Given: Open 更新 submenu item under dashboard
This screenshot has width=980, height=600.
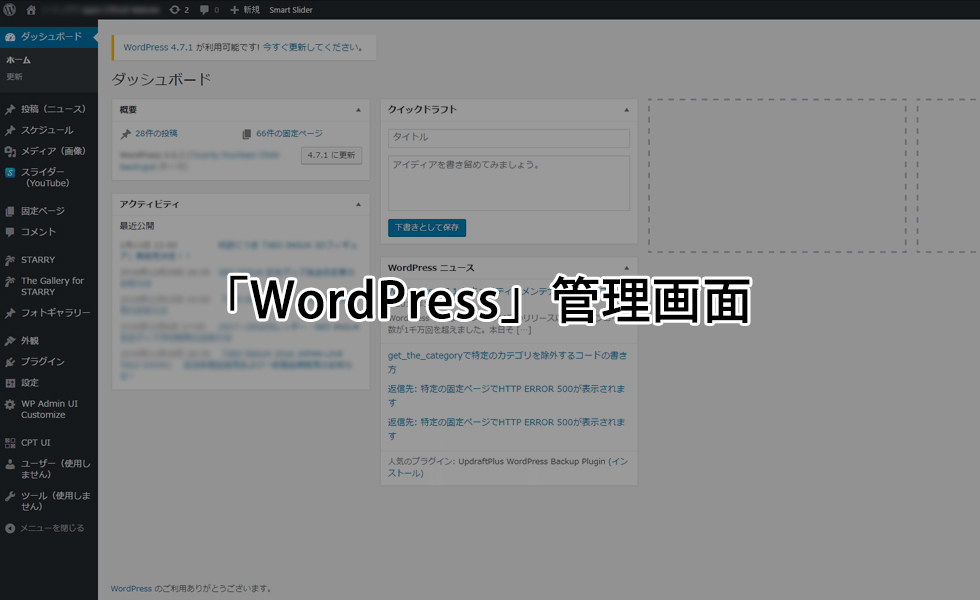Looking at the screenshot, I should (x=14, y=77).
